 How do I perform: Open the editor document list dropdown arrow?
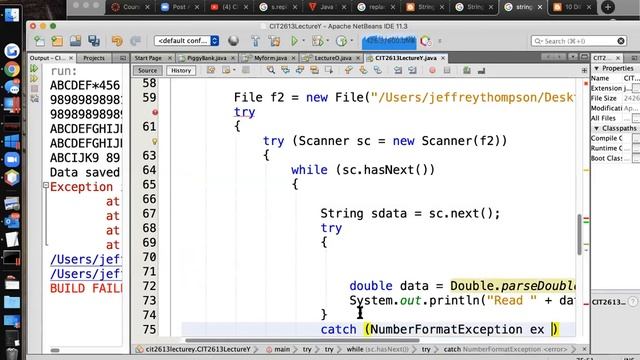573,57
